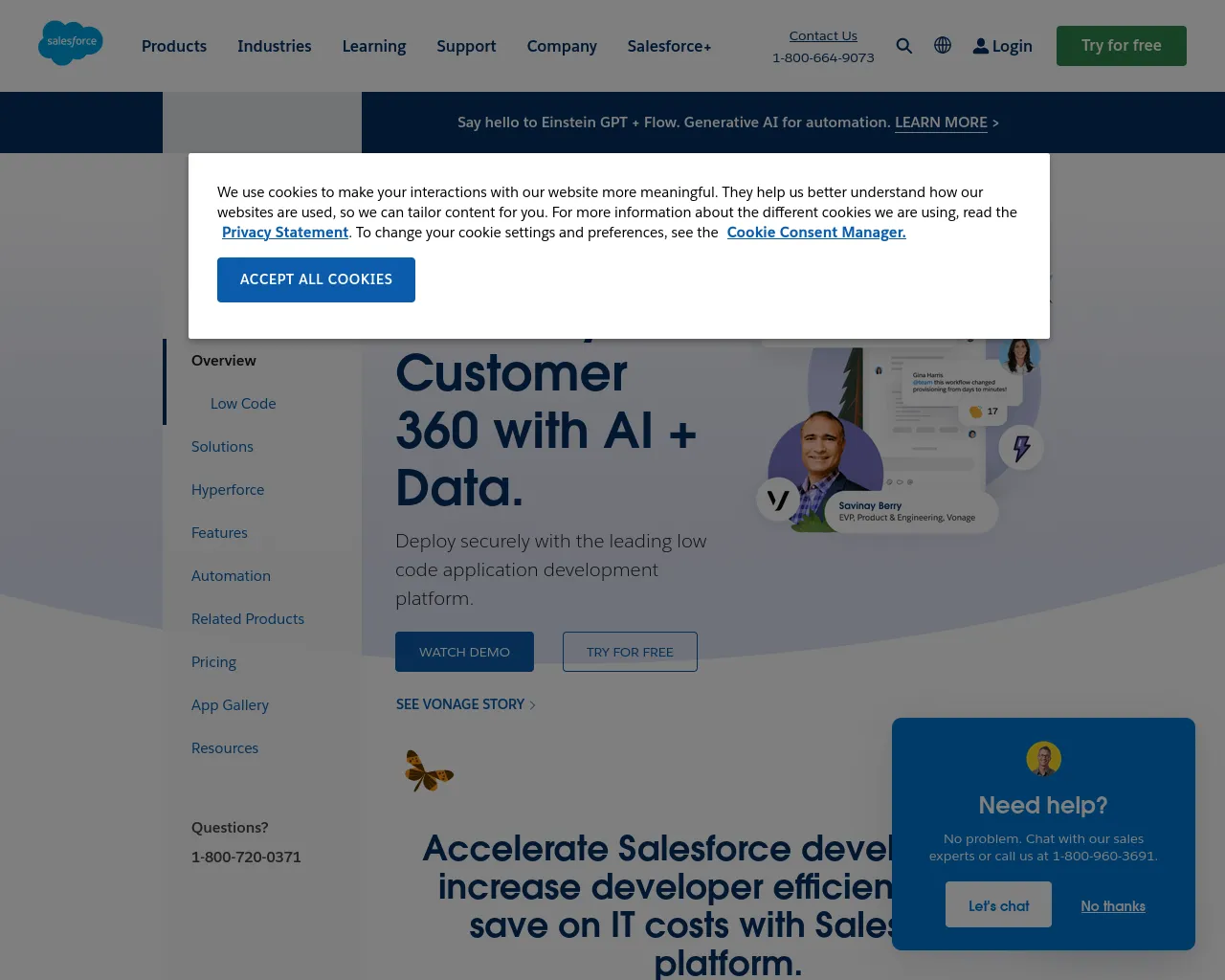Click the Savinay Berry name caption
Image resolution: width=1225 pixels, height=980 pixels.
pyautogui.click(x=870, y=505)
